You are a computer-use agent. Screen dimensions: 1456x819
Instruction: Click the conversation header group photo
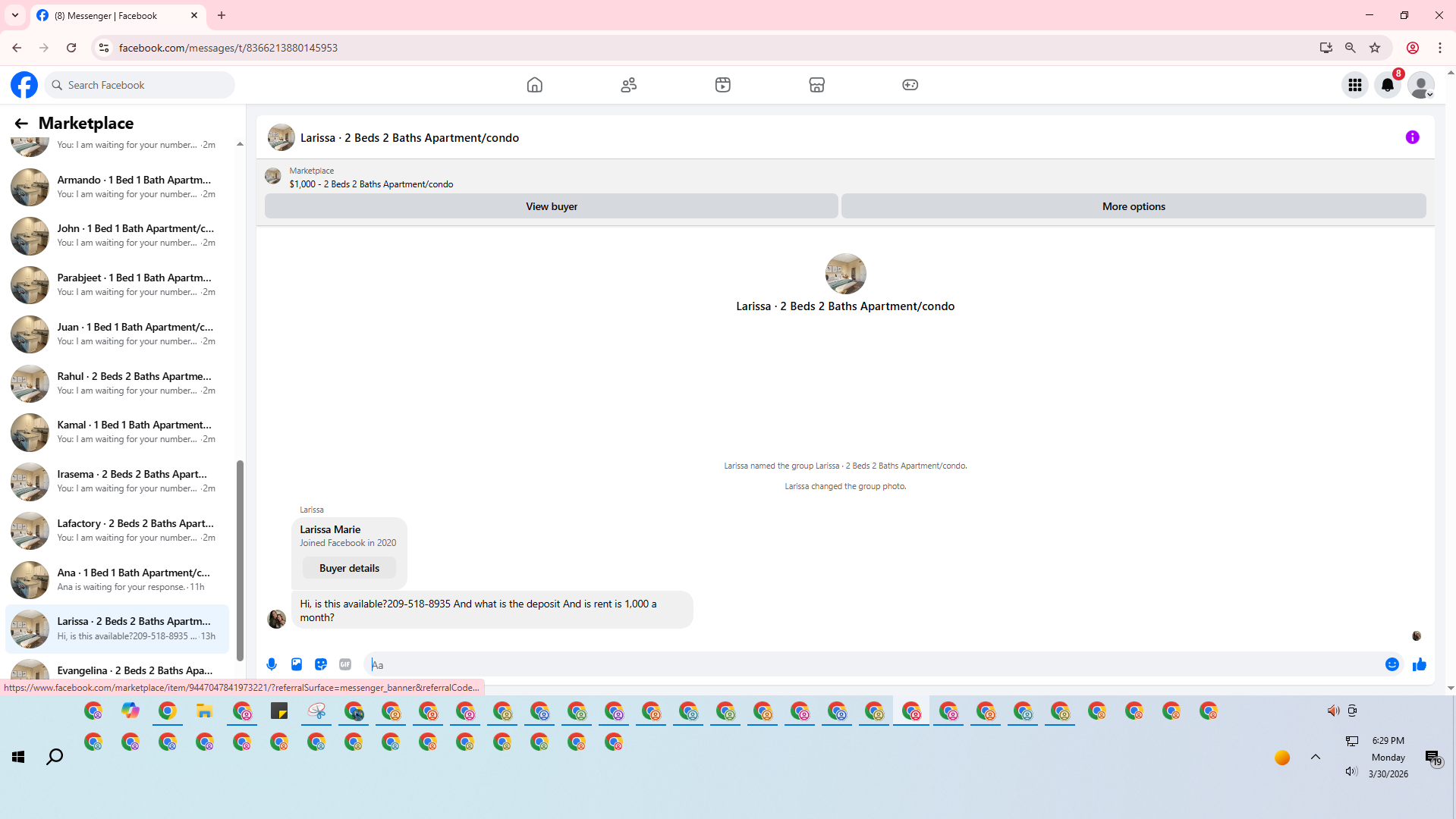[x=281, y=137]
